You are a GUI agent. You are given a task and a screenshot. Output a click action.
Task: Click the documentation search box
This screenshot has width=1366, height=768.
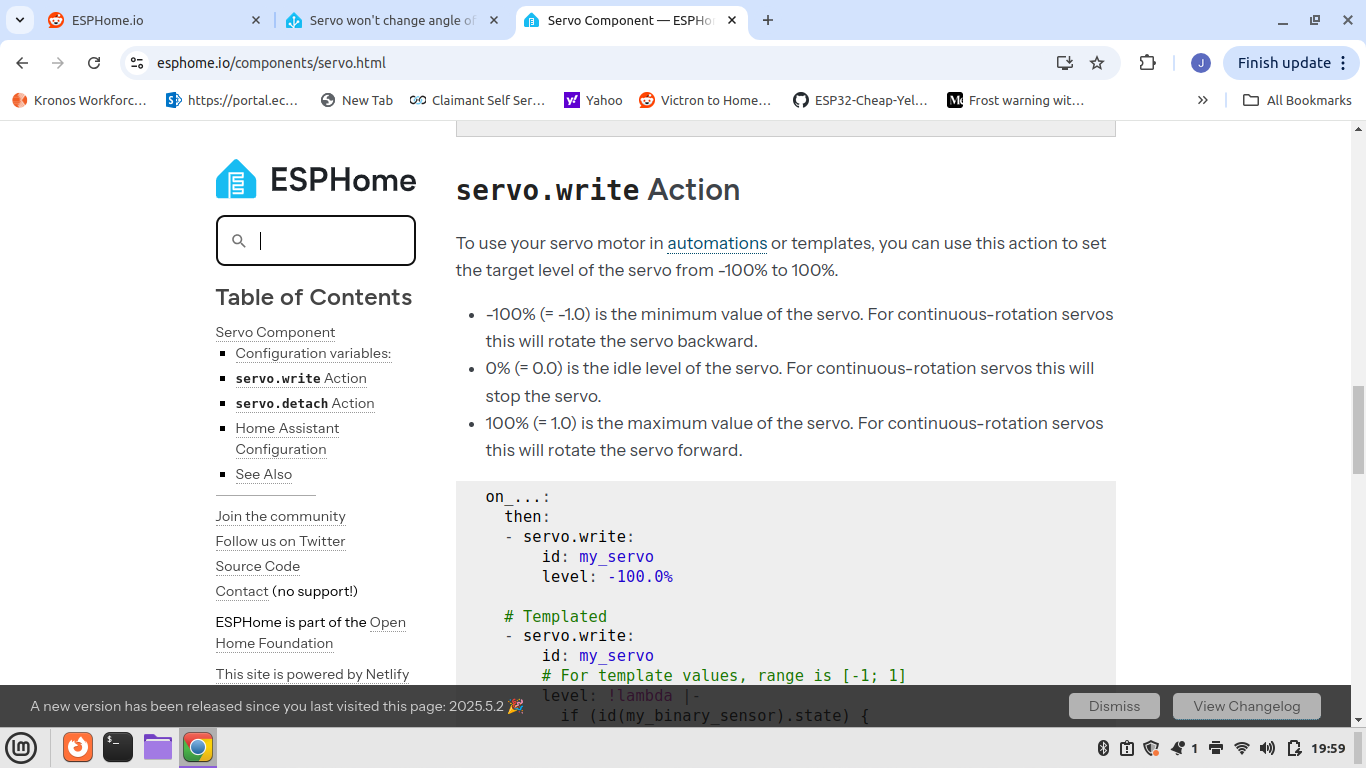(316, 240)
